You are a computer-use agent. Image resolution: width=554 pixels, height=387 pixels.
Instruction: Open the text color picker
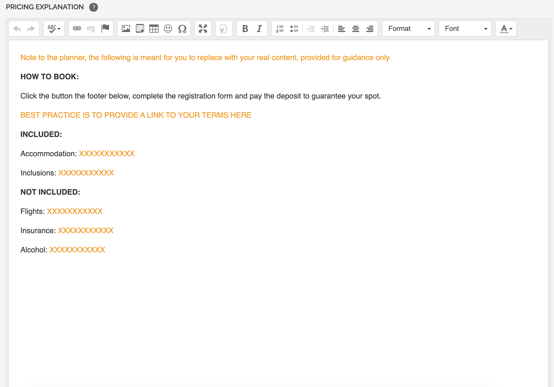506,29
